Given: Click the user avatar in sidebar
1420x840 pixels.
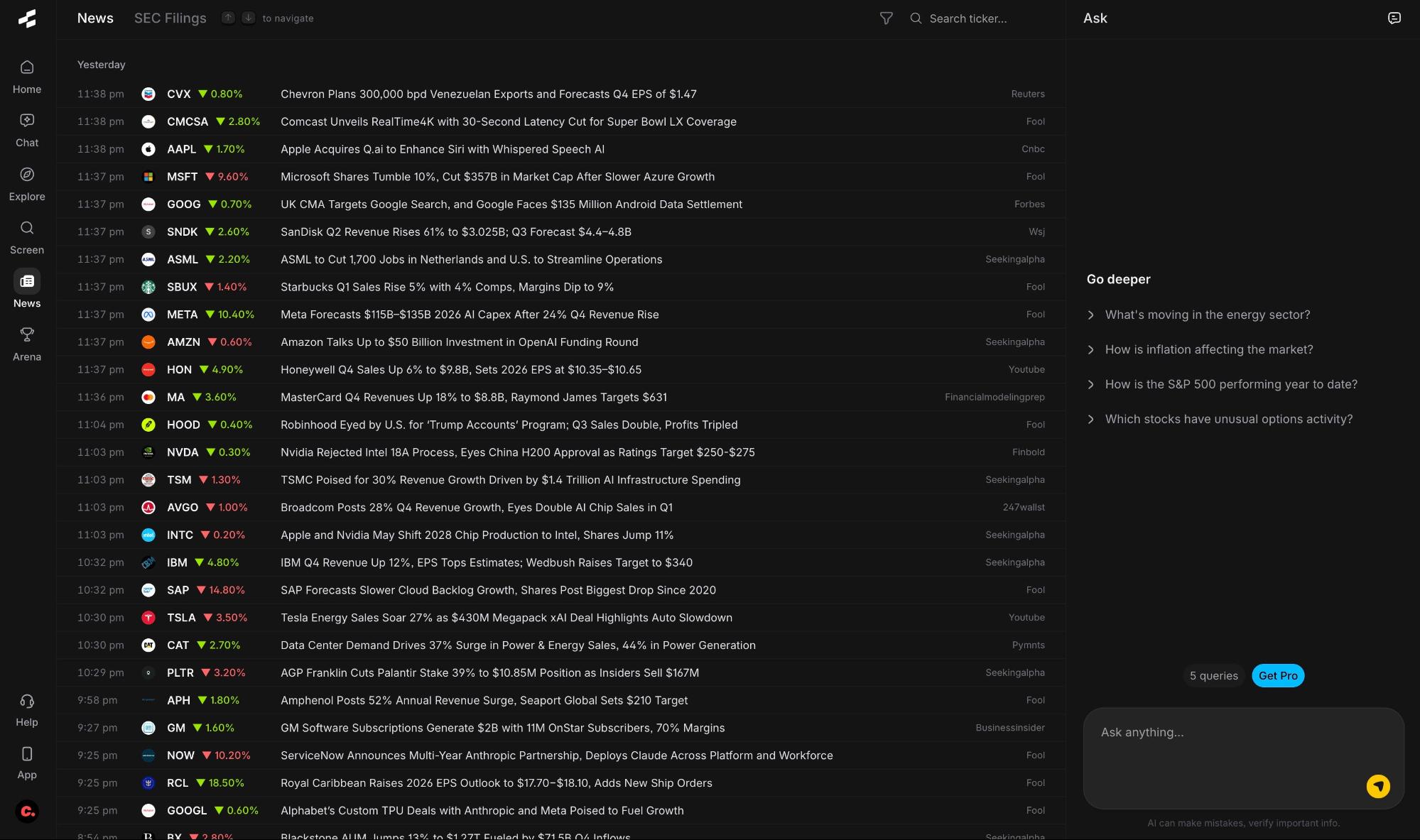Looking at the screenshot, I should point(27,811).
